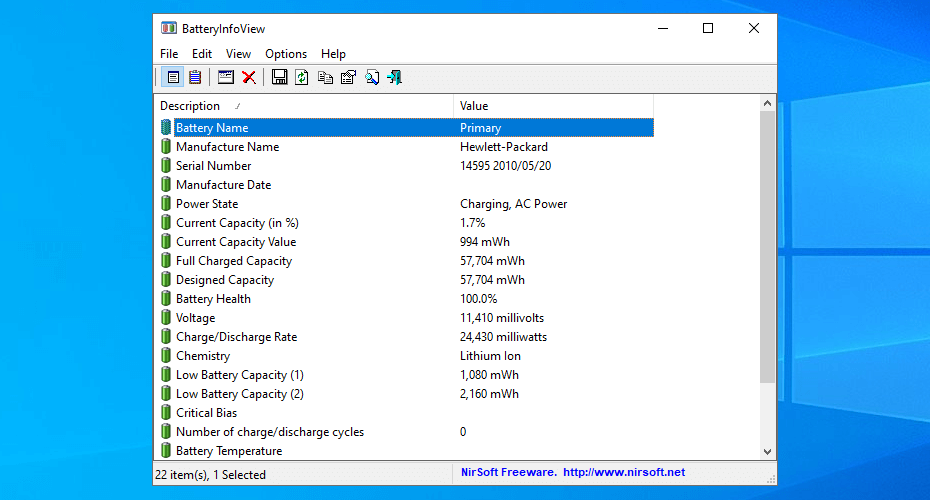Click the 1.7% capacity value
Screen dimensions: 930x500
point(473,222)
